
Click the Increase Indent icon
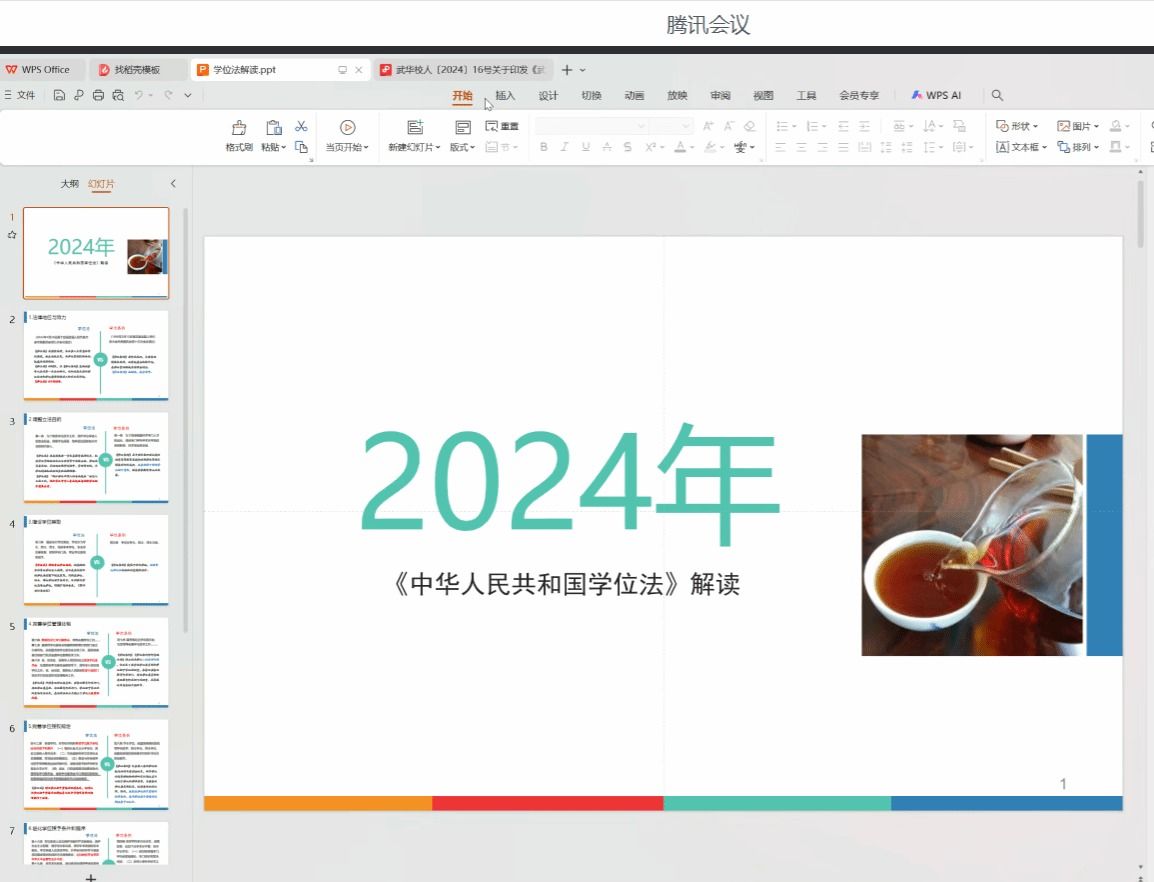coord(865,126)
